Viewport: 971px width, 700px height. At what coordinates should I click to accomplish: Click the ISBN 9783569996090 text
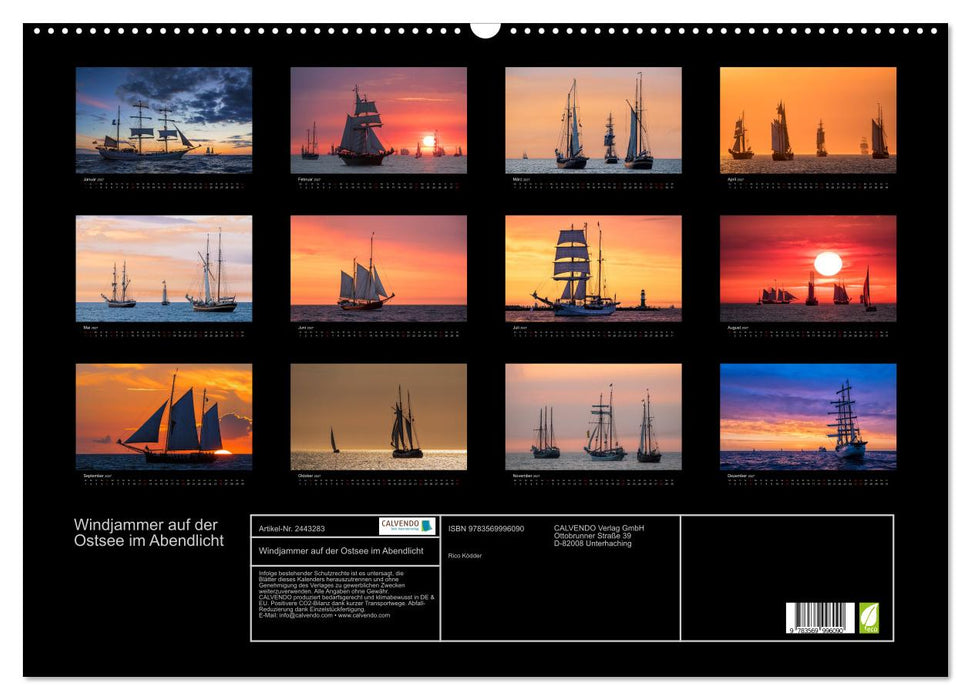coord(486,528)
